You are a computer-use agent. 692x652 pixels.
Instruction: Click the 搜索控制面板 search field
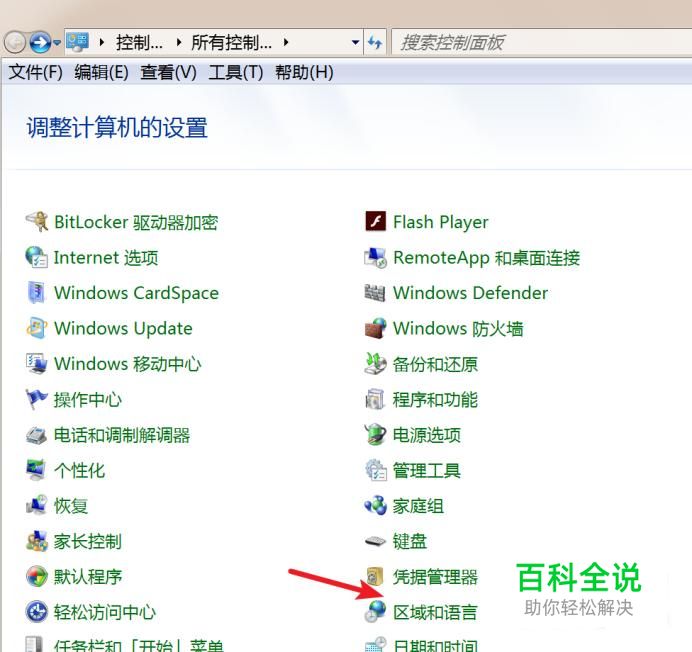pos(542,42)
